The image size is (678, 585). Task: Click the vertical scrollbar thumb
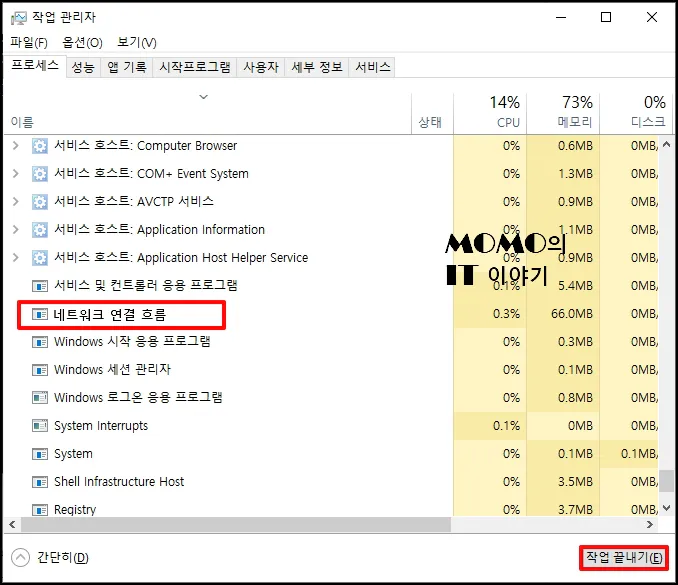click(x=666, y=481)
